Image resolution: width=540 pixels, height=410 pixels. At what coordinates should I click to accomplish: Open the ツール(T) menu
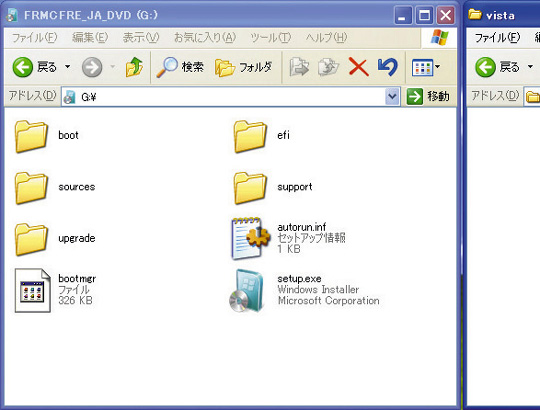coord(270,37)
